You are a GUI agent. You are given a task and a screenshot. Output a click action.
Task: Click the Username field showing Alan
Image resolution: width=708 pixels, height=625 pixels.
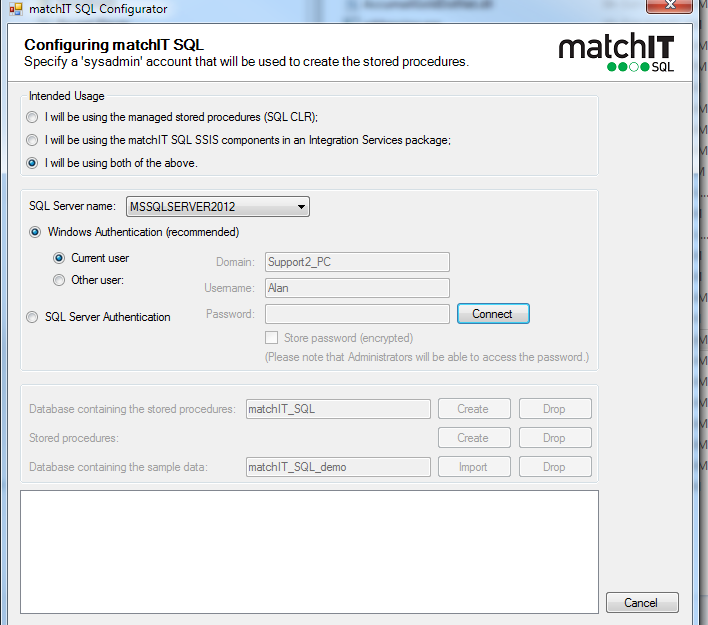click(x=357, y=288)
